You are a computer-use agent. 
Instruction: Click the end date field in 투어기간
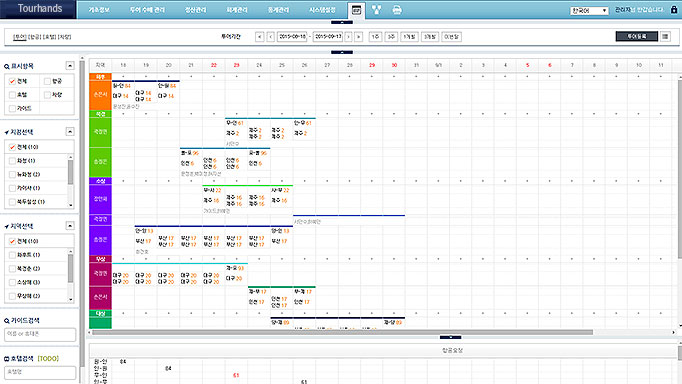(x=328, y=37)
